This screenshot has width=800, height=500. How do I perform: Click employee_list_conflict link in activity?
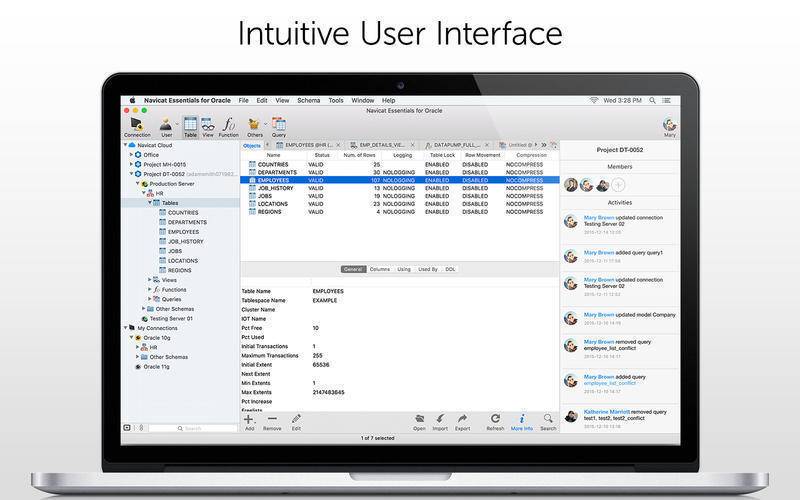click(x=610, y=383)
